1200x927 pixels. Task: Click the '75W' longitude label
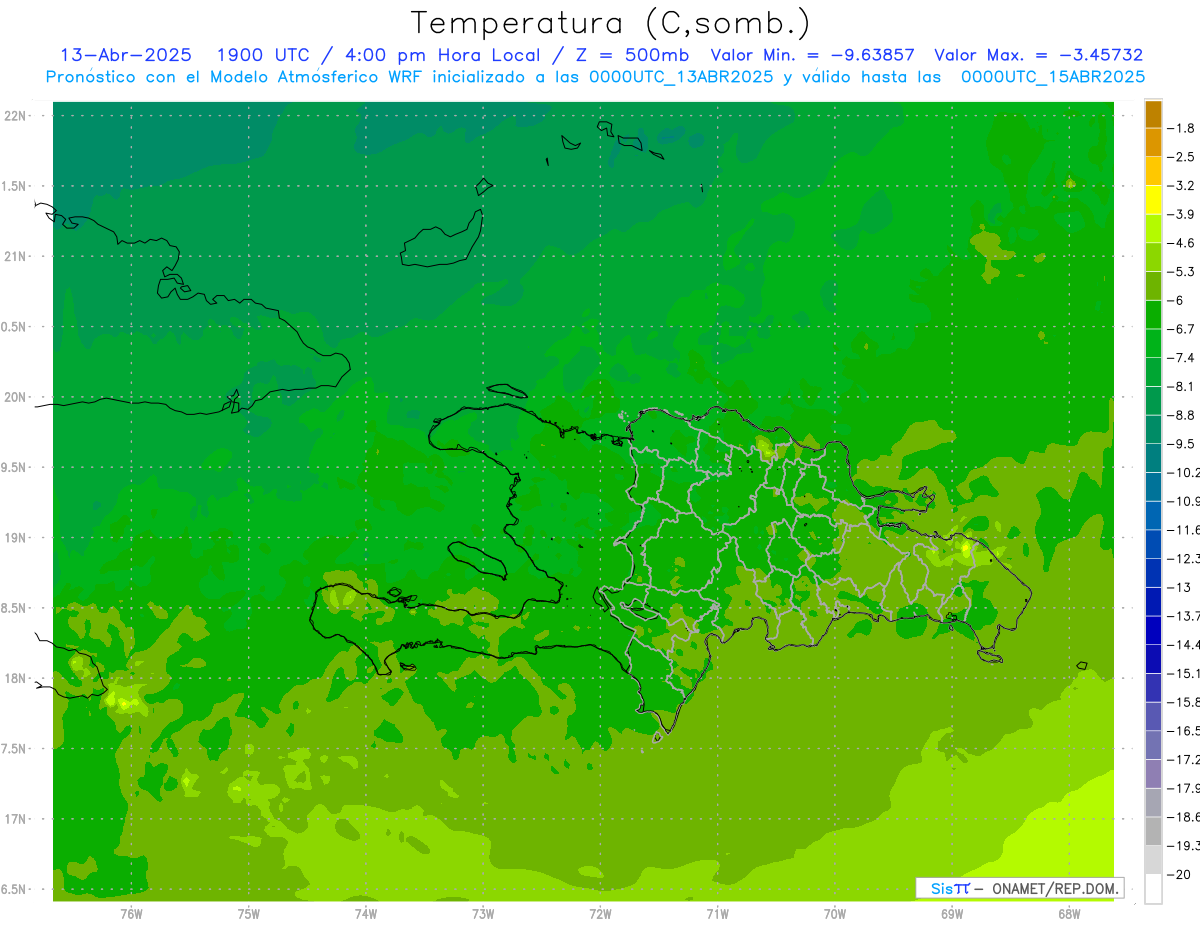point(249,914)
